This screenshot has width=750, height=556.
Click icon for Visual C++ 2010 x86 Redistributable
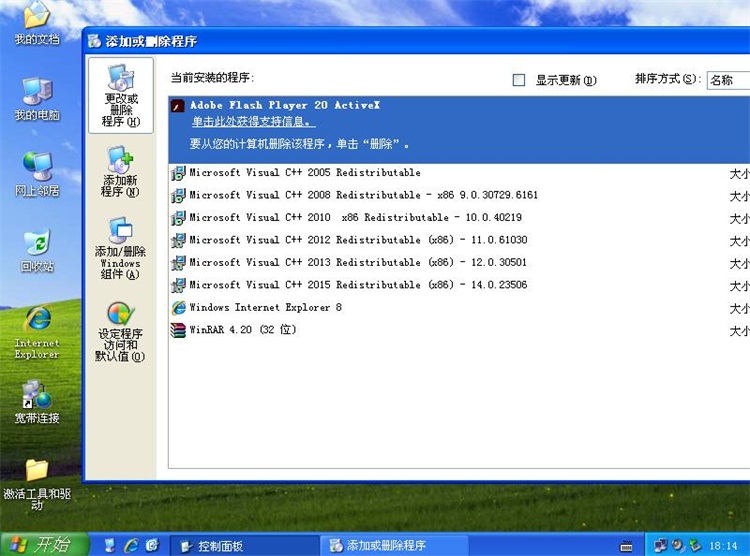(x=178, y=218)
